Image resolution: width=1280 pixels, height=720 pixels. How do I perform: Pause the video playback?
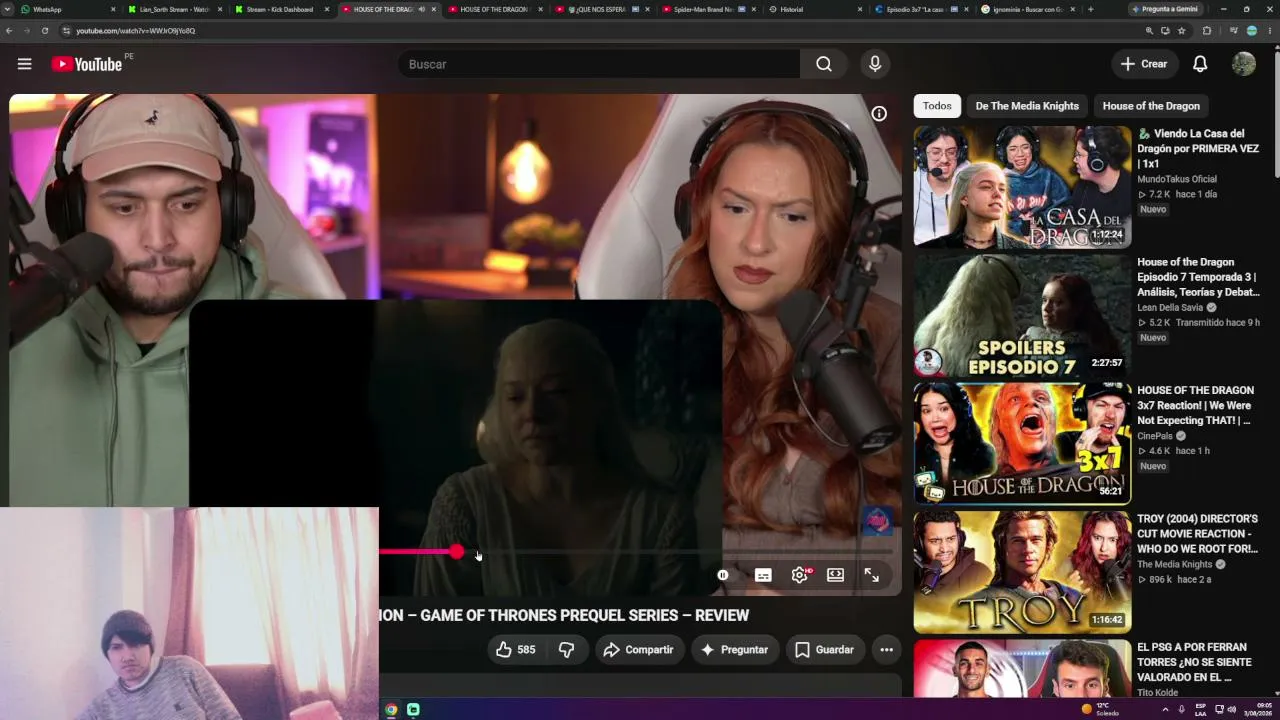pyautogui.click(x=723, y=575)
